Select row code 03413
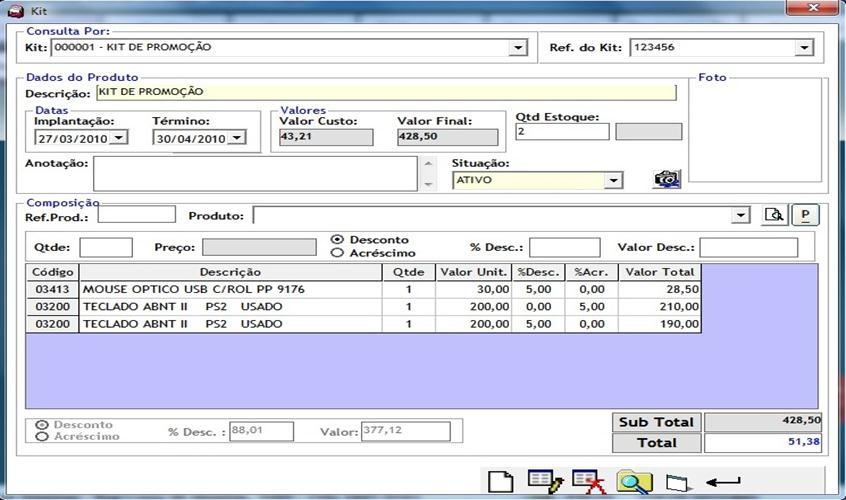Screen dimensions: 846x500 click(52, 290)
